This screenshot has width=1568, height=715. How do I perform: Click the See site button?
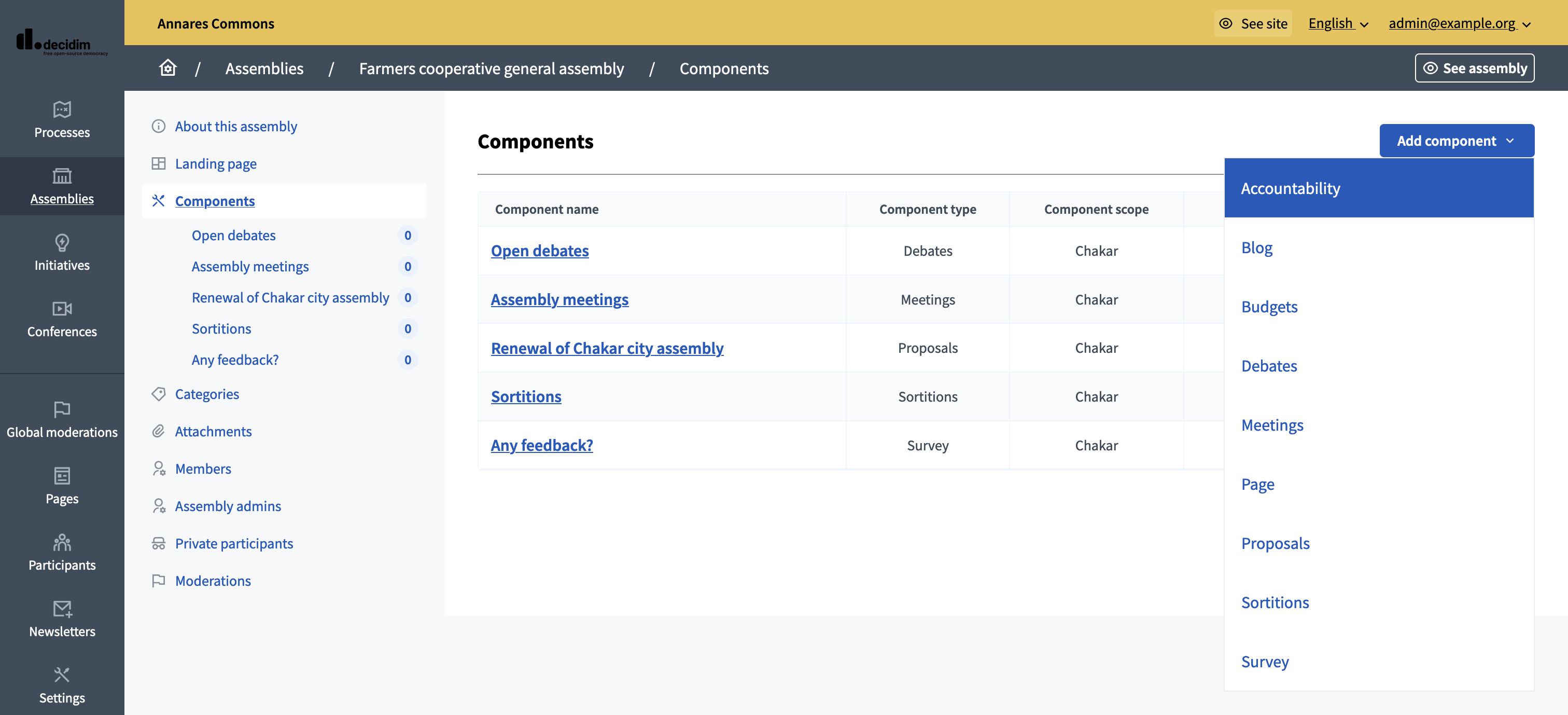tap(1253, 23)
